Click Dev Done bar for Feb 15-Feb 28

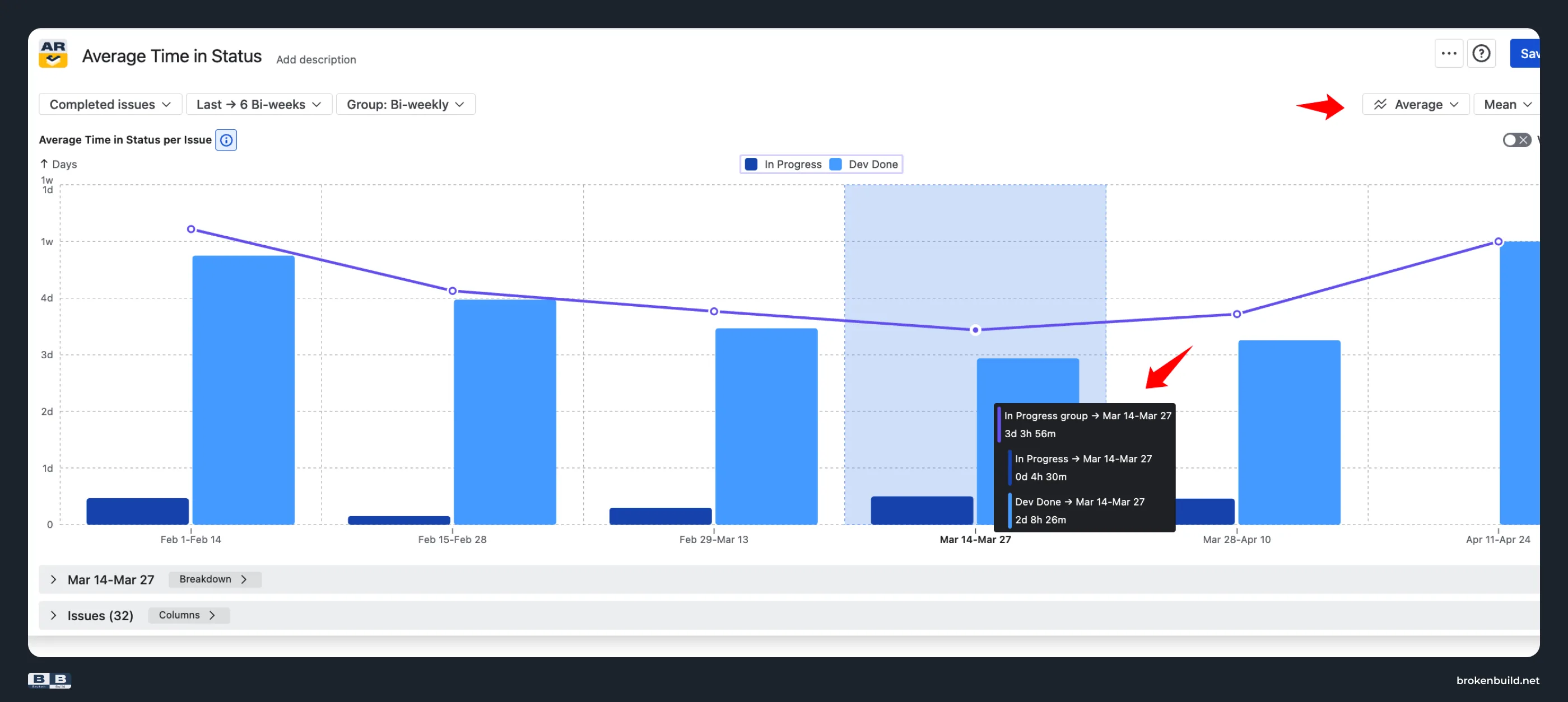pos(505,412)
